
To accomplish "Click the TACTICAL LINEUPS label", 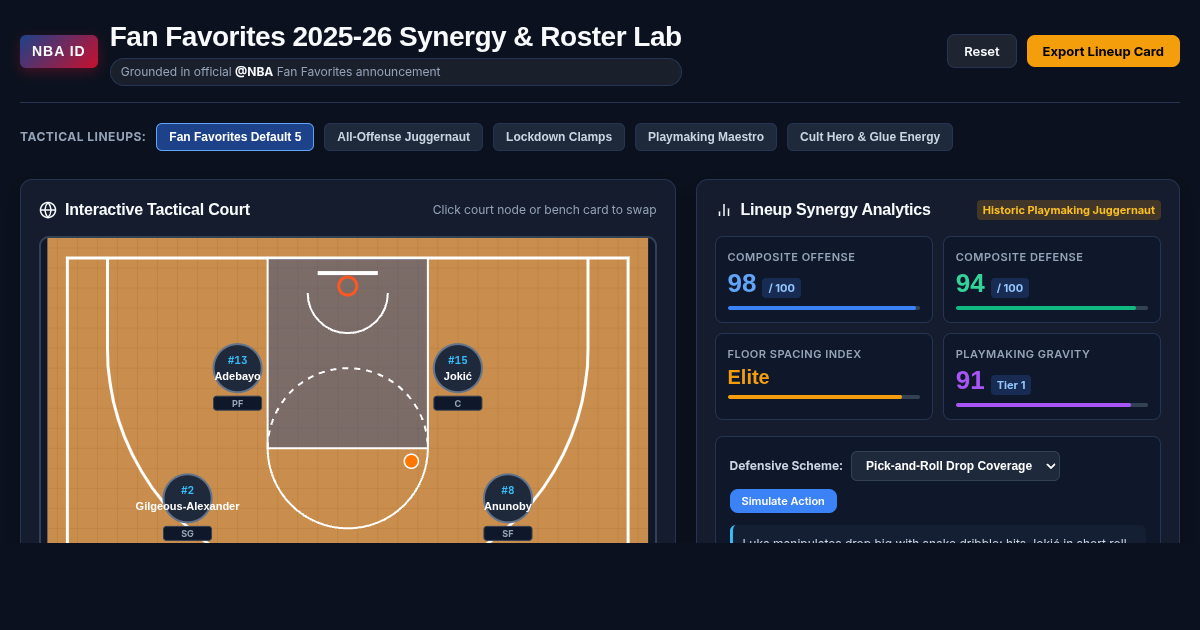I will (x=83, y=137).
